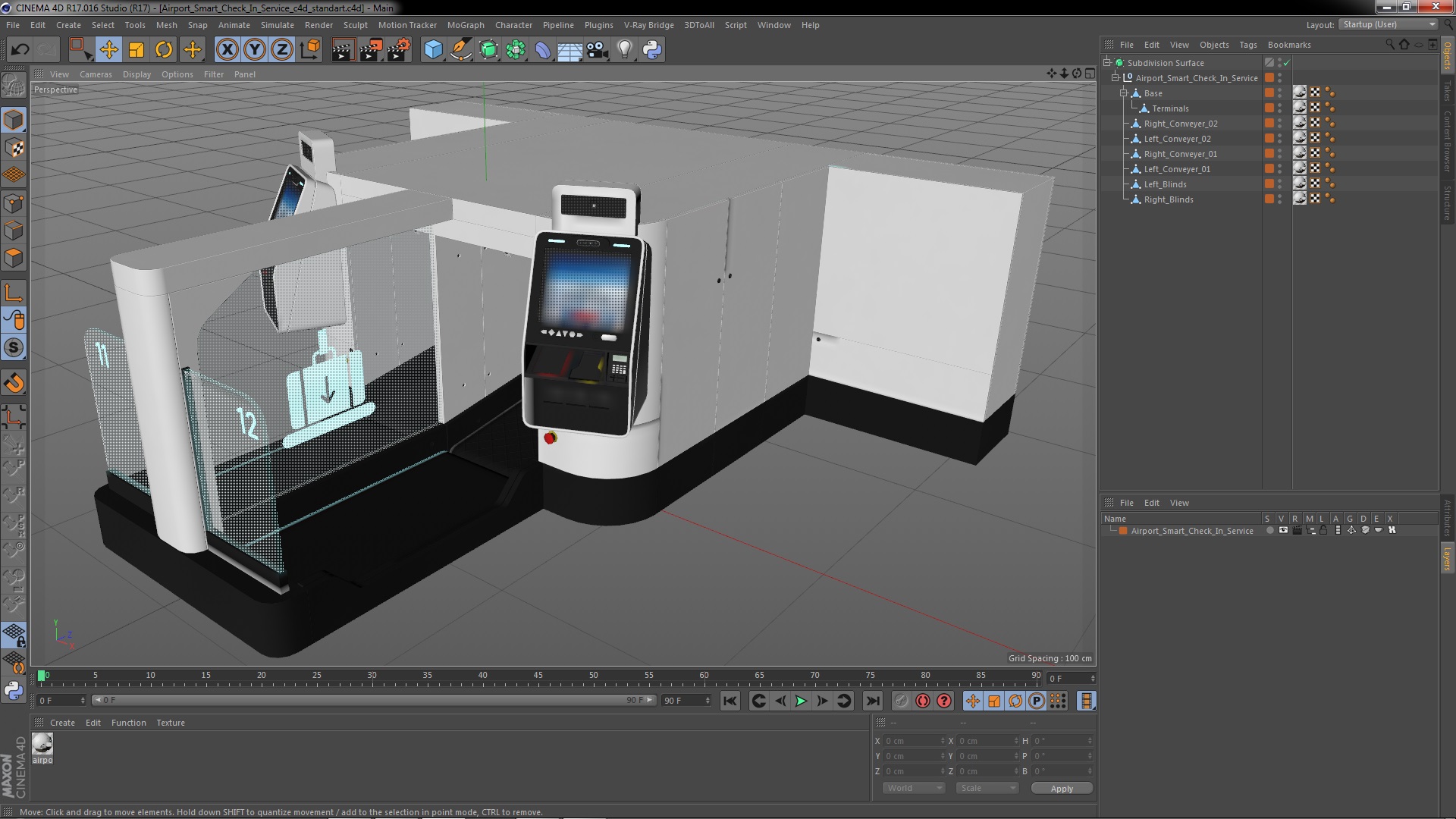Image resolution: width=1456 pixels, height=819 pixels.
Task: Go to start of animation
Action: coord(730,701)
